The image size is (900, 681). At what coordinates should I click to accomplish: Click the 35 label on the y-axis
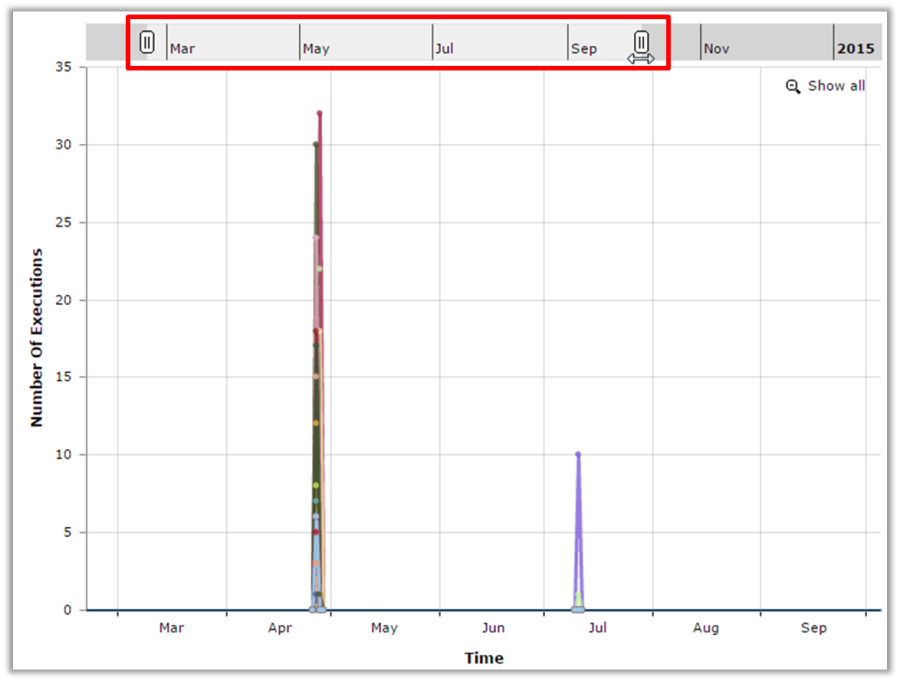point(65,67)
